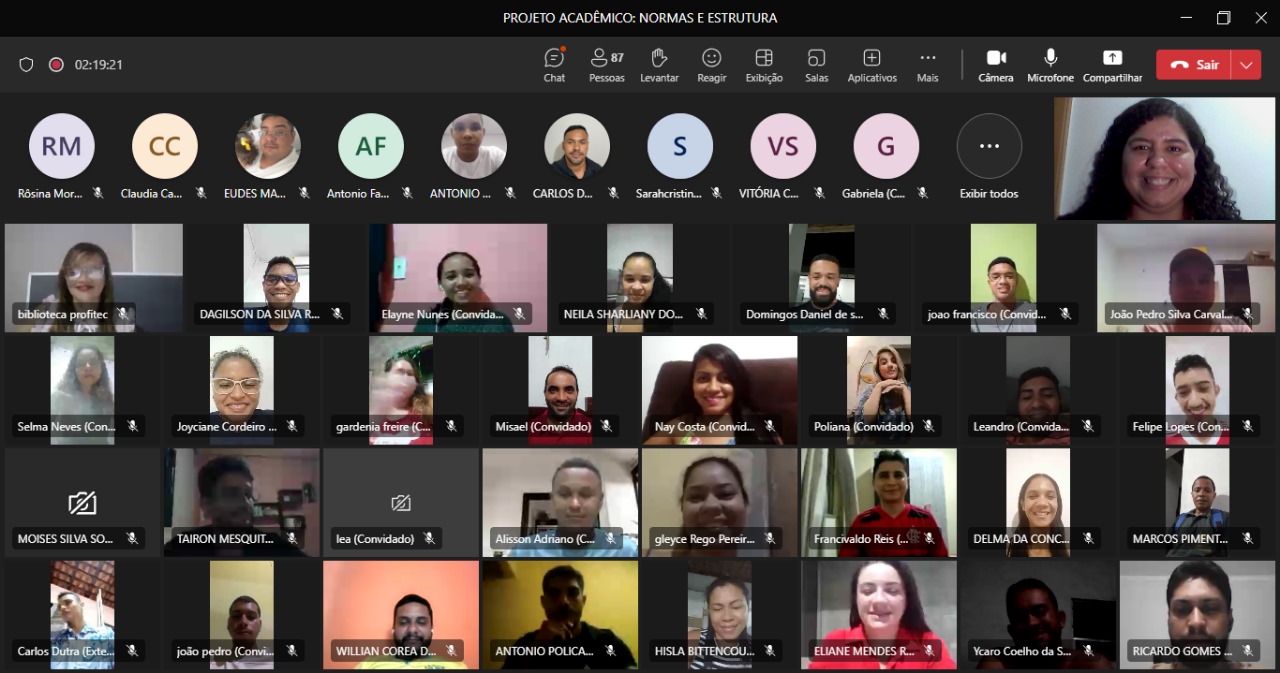Open the Mais more options menu
The image size is (1280, 673).
(x=928, y=65)
